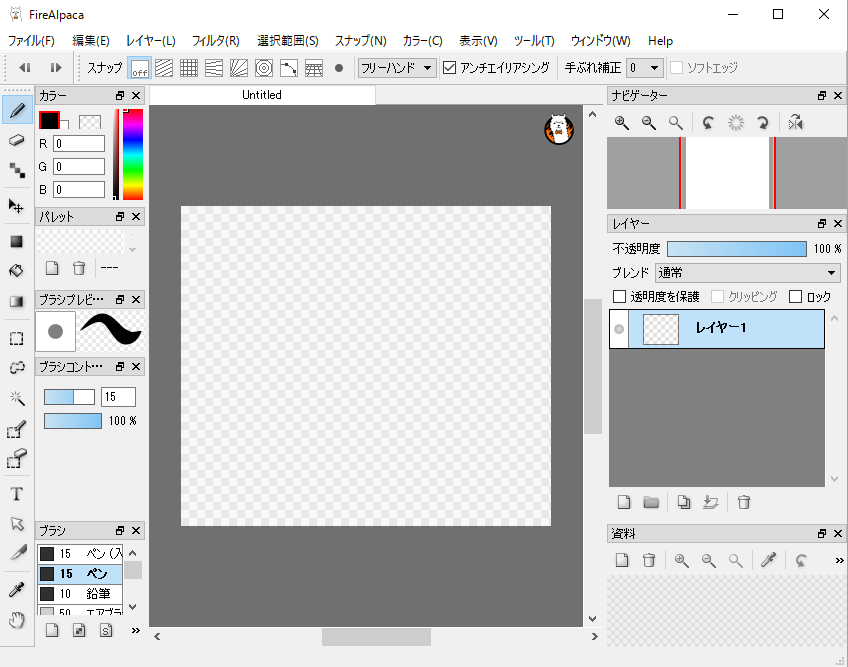Zoom in using the Navigator magnifier button
The height and width of the screenshot is (667, 848).
622,123
